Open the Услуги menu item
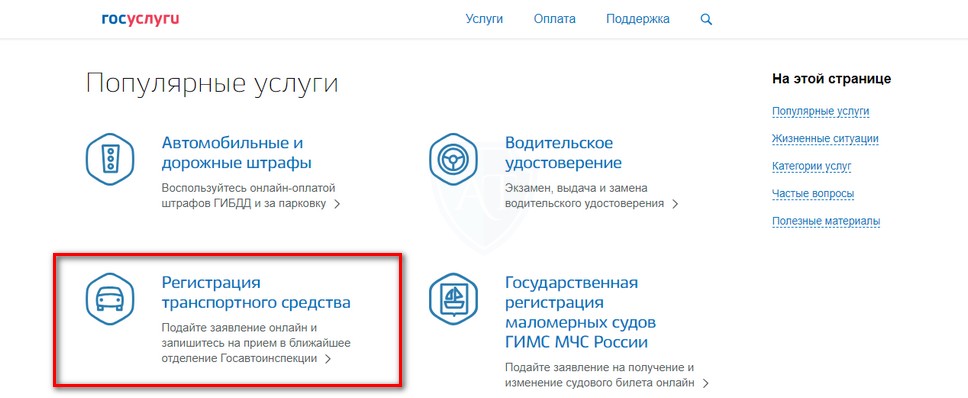This screenshot has width=968, height=398. [x=484, y=19]
